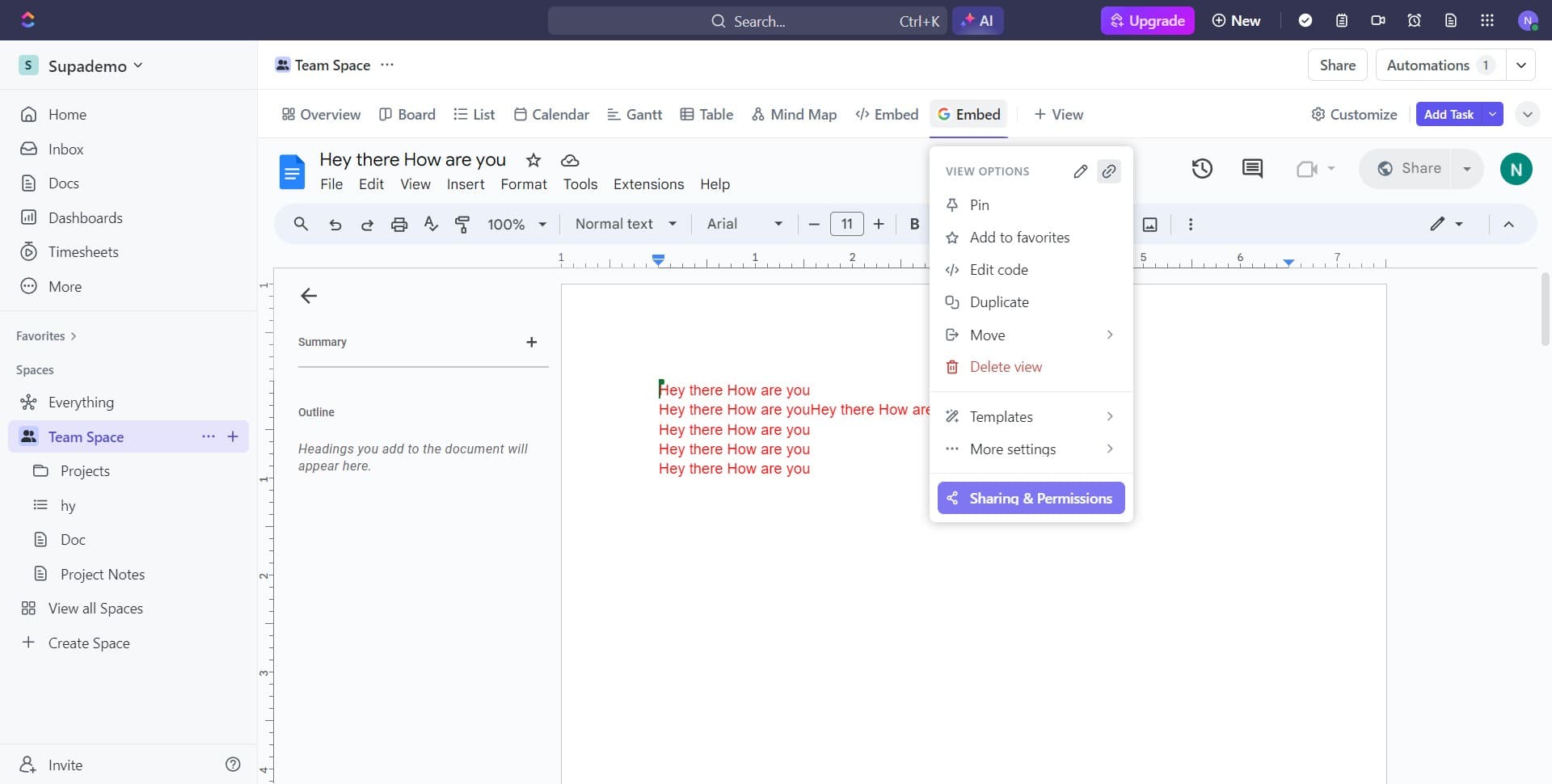Click the paint format roller icon
This screenshot has height=784, width=1552.
point(462,225)
